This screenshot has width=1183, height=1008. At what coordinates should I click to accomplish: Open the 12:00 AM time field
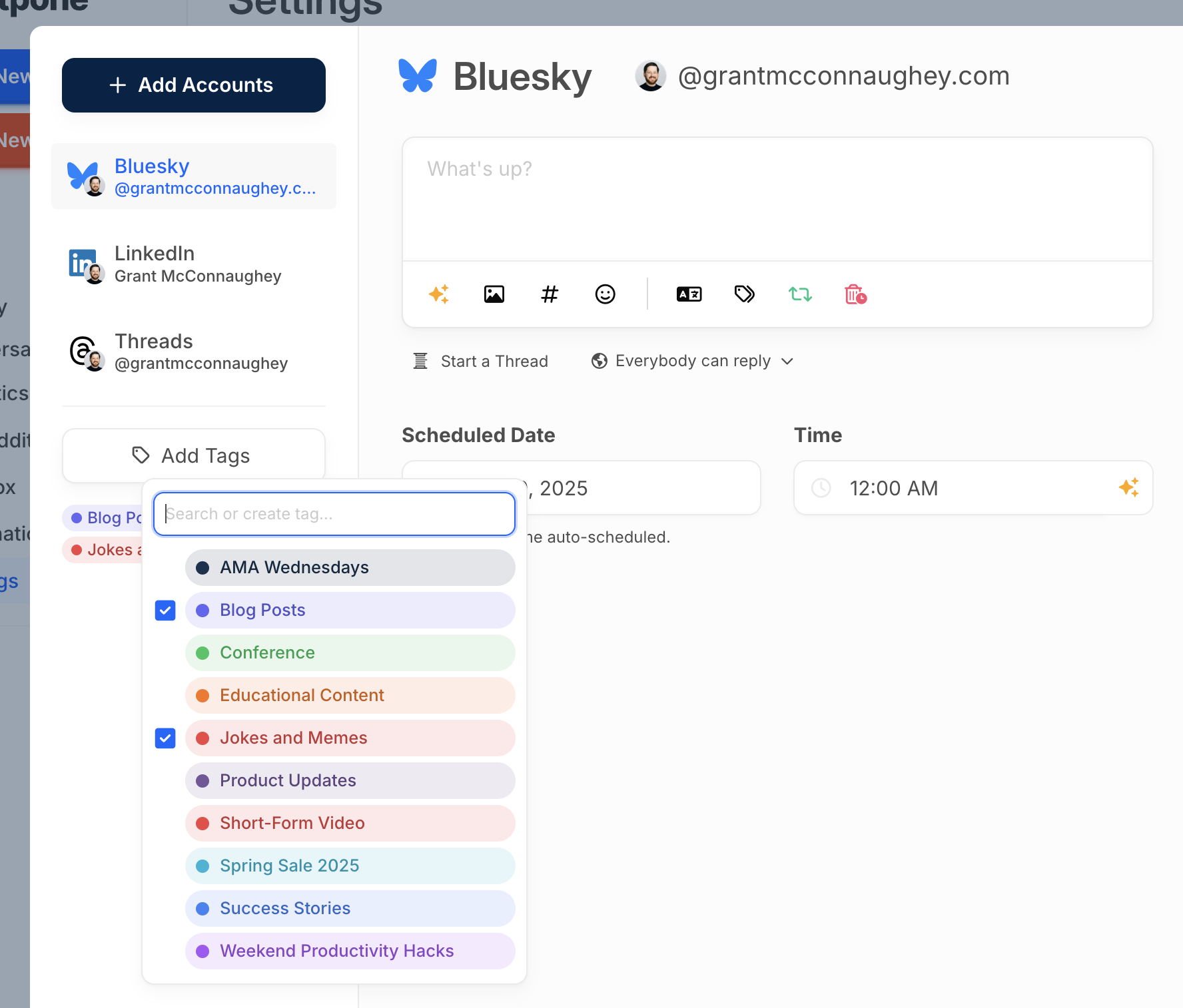click(x=973, y=487)
